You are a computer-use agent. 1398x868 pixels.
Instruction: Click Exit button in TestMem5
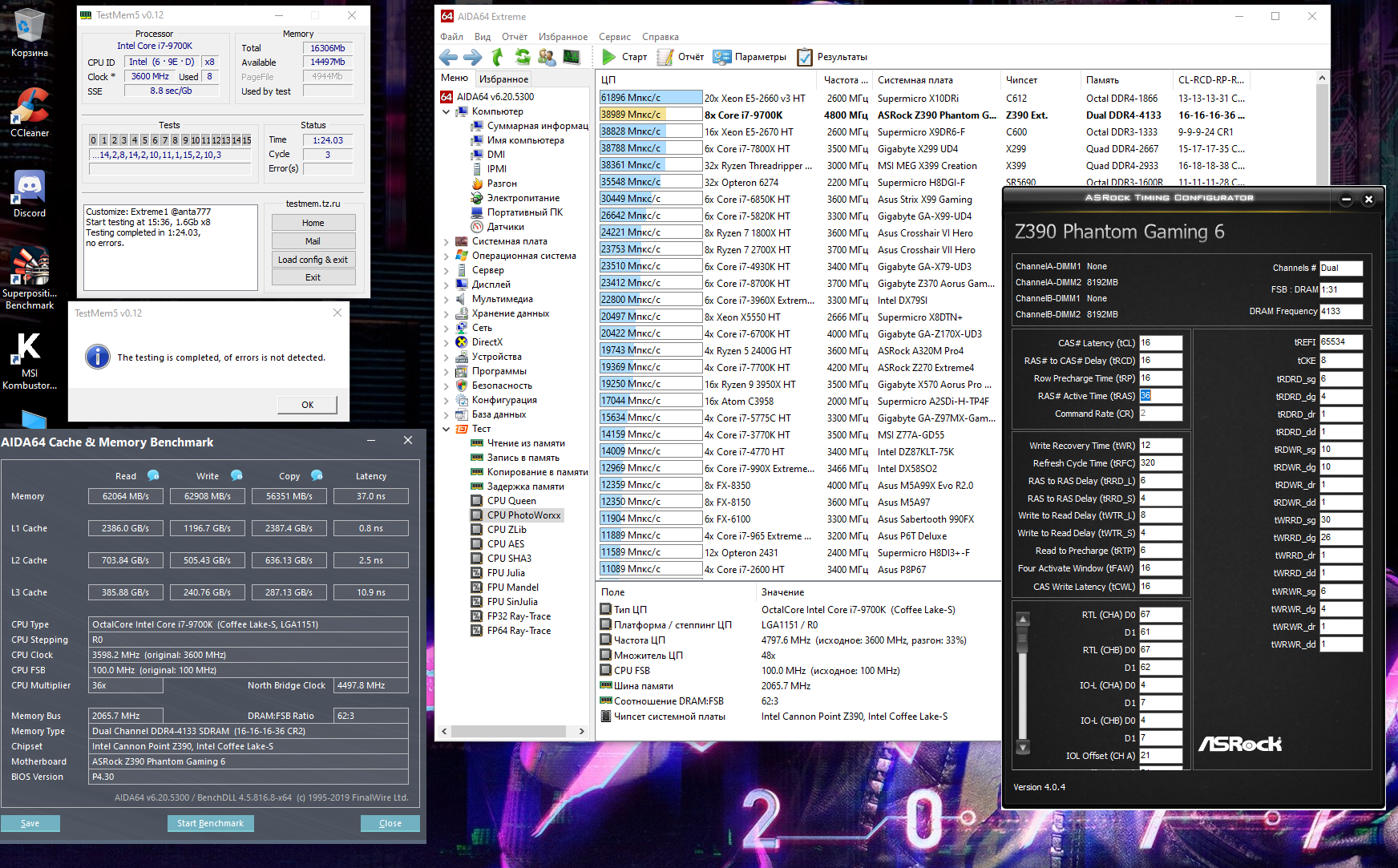[x=313, y=277]
